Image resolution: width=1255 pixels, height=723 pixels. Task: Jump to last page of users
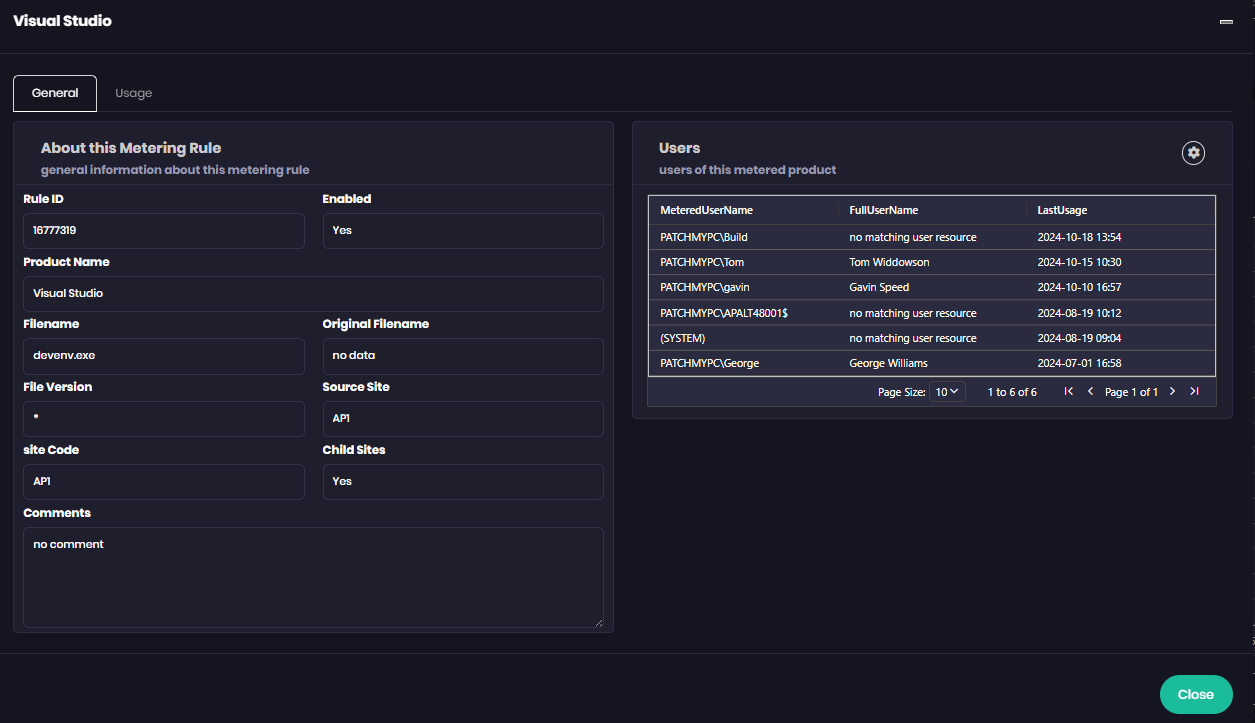1194,392
